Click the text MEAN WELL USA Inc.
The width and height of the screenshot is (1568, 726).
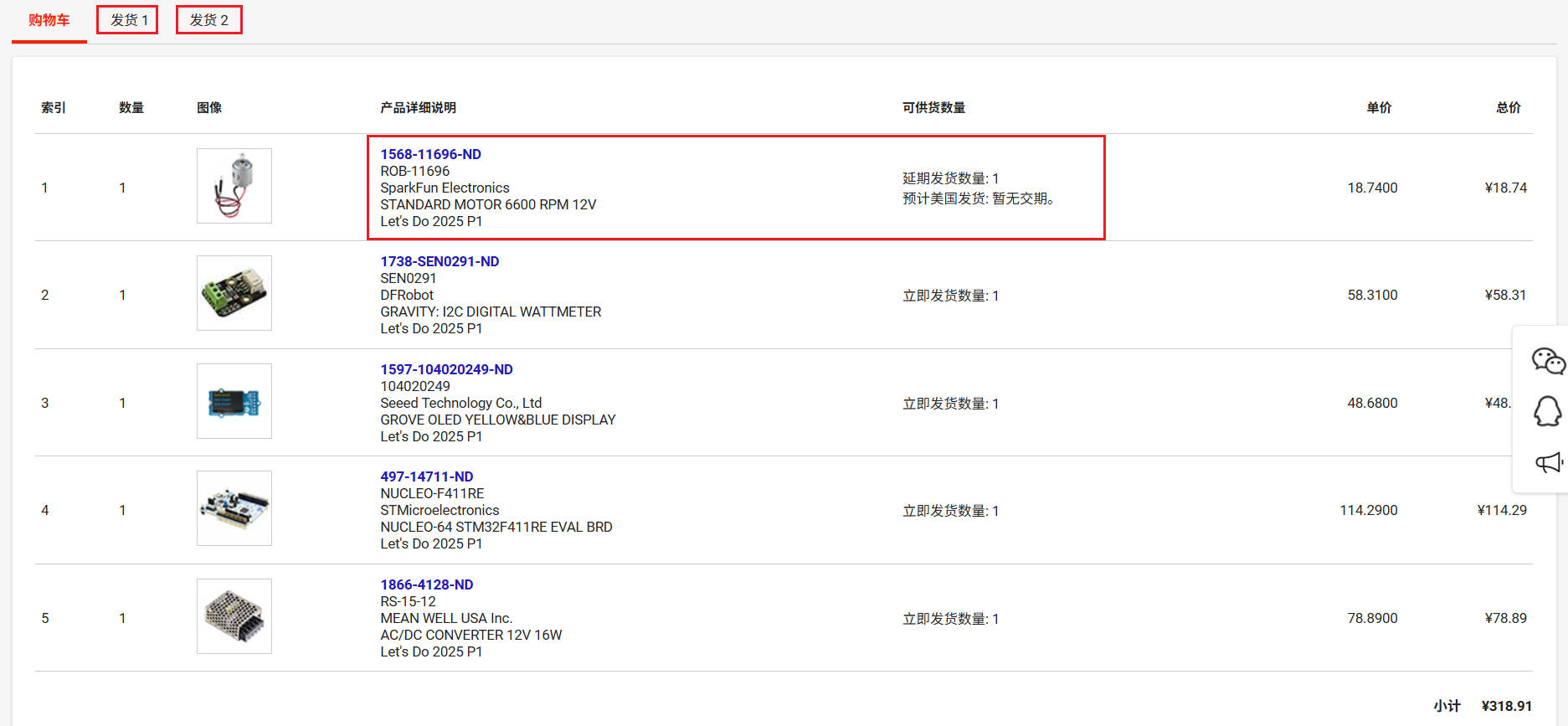[x=446, y=618]
